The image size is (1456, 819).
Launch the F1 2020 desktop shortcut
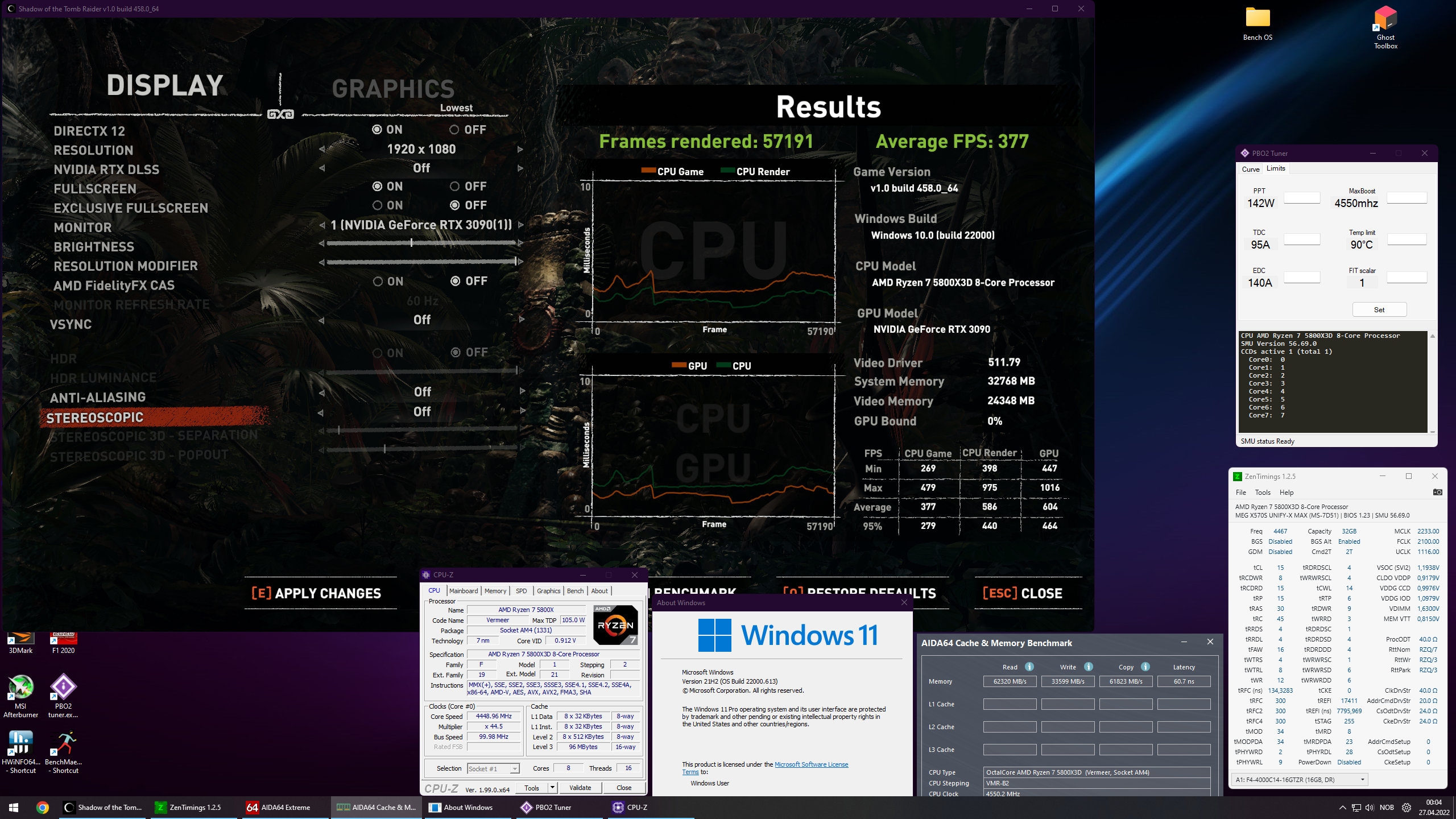click(x=64, y=643)
